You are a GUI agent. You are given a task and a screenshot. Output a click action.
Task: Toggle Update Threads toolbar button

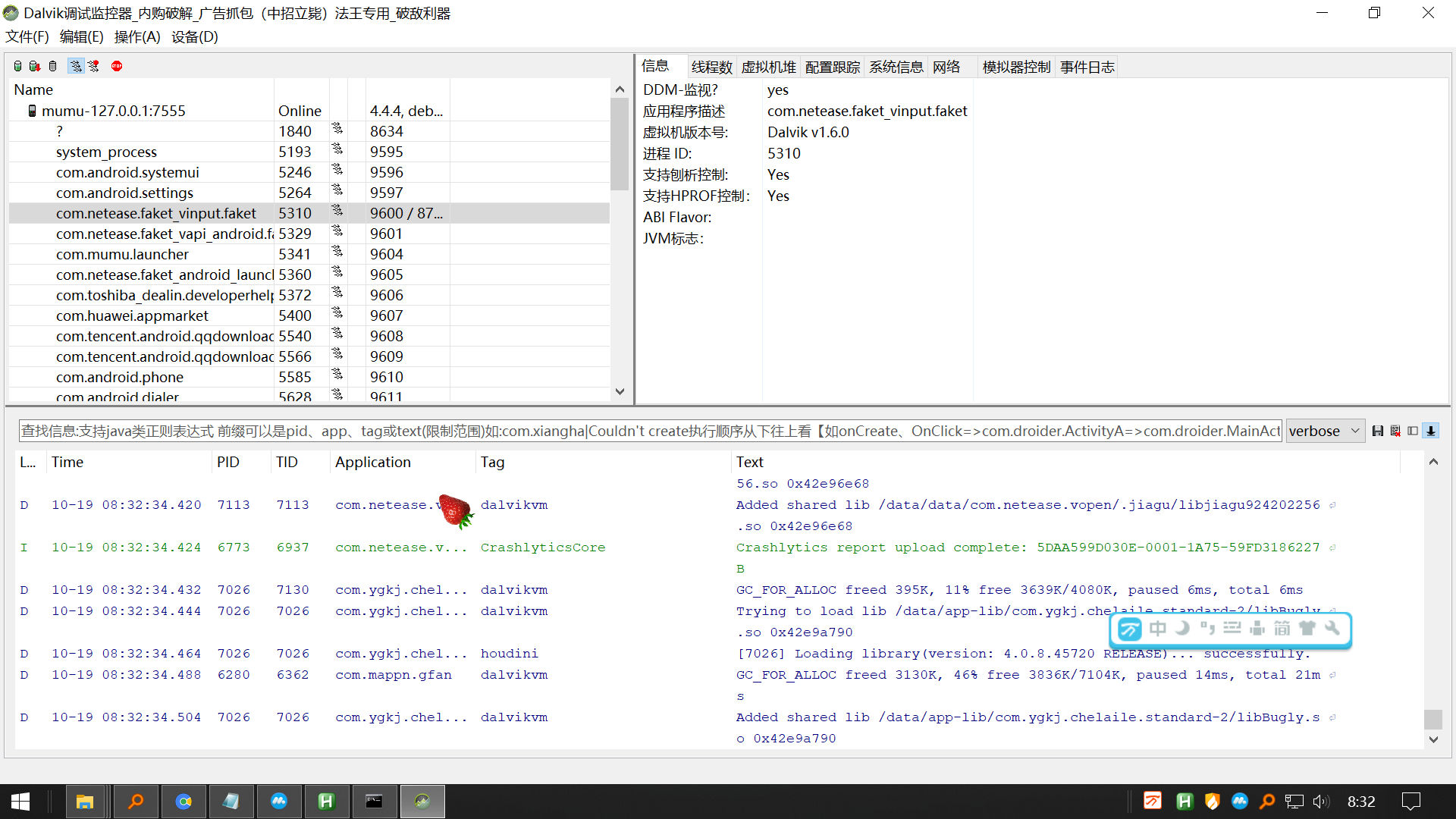[x=75, y=66]
